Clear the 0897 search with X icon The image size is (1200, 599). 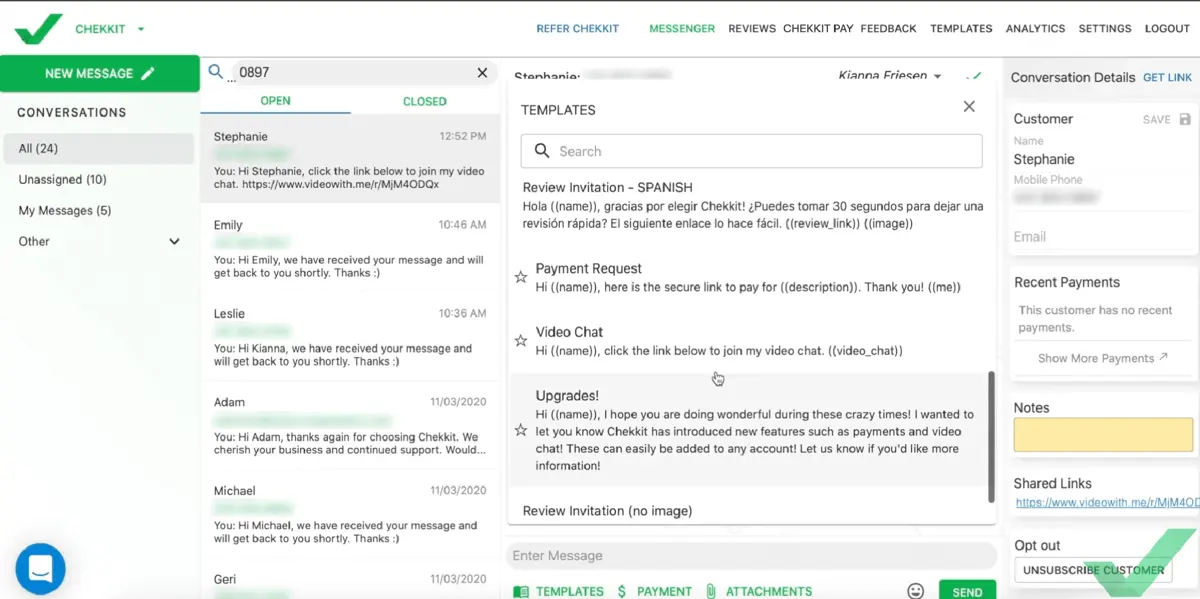click(482, 73)
